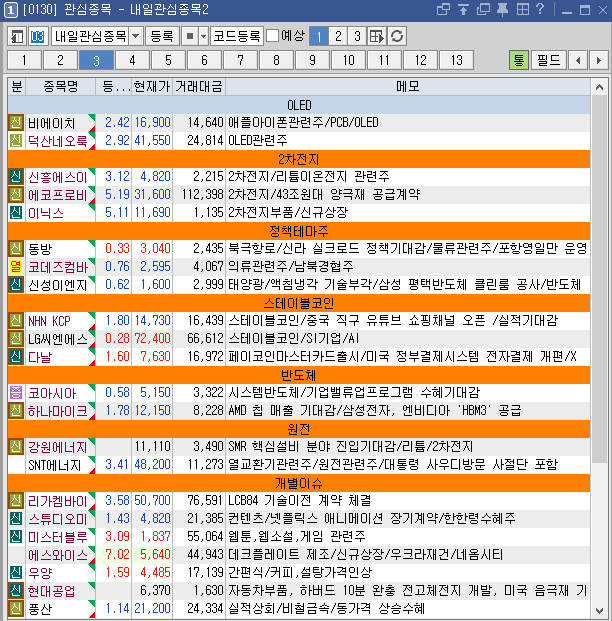Select the LG씨엔에스 stock row
The width and height of the screenshot is (612, 621).
299,339
